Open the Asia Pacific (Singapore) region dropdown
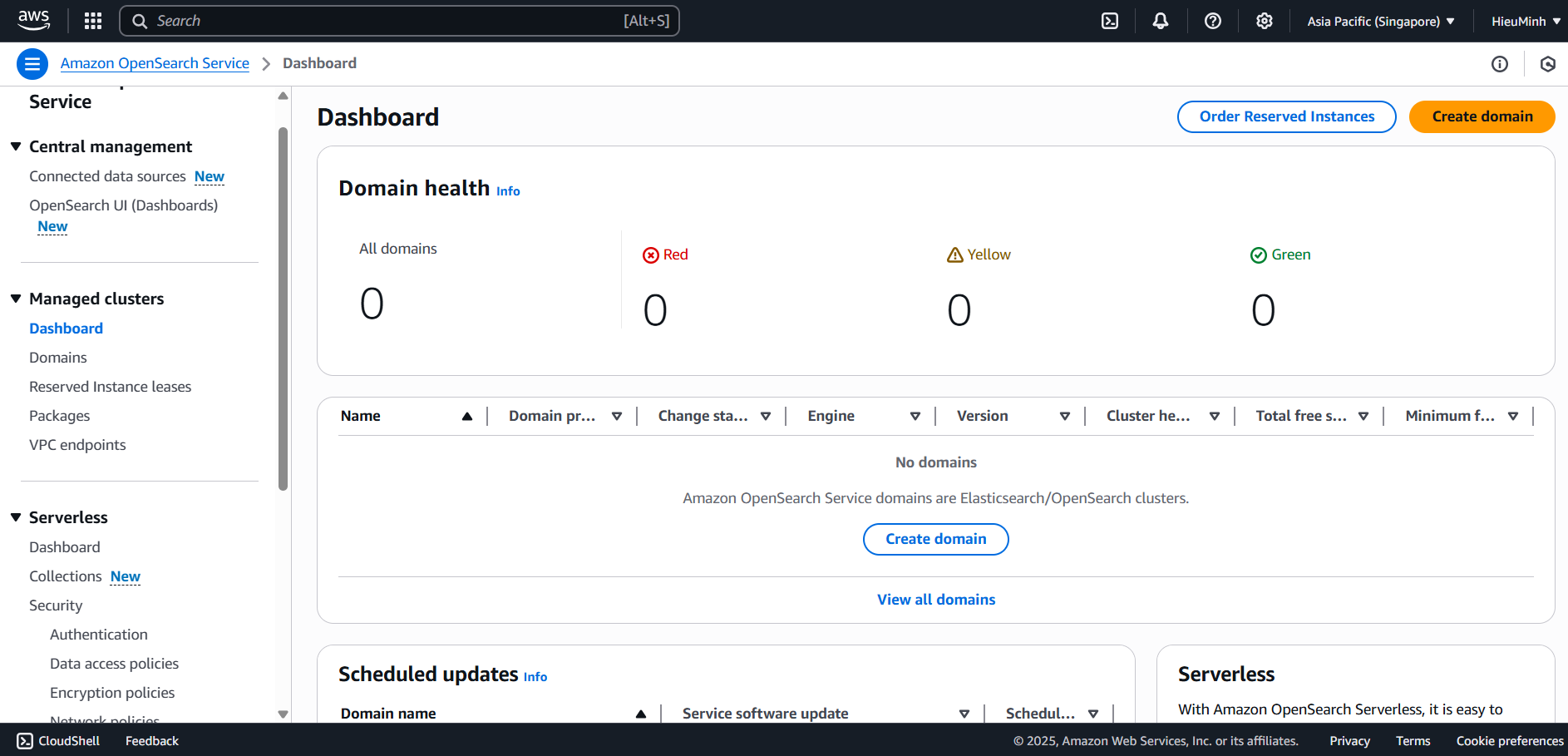Screen dimensions: 1568x756 coord(1381,21)
